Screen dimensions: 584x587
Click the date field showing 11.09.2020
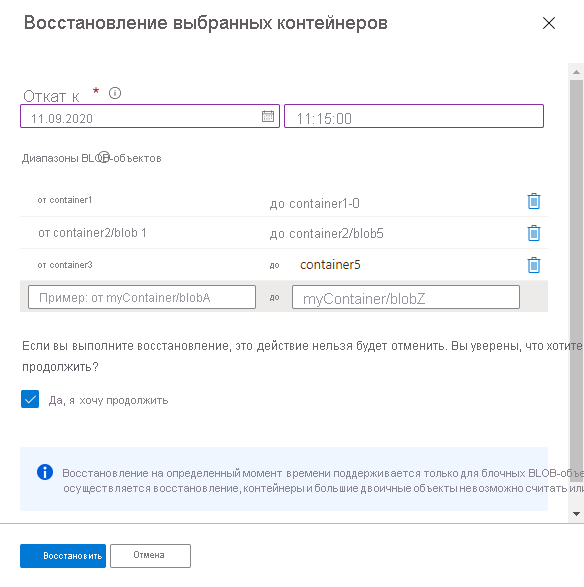click(150, 116)
